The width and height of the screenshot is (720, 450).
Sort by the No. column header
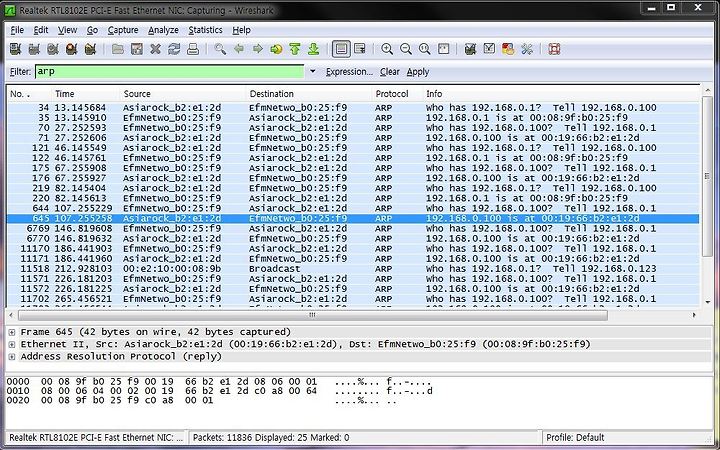(x=28, y=94)
